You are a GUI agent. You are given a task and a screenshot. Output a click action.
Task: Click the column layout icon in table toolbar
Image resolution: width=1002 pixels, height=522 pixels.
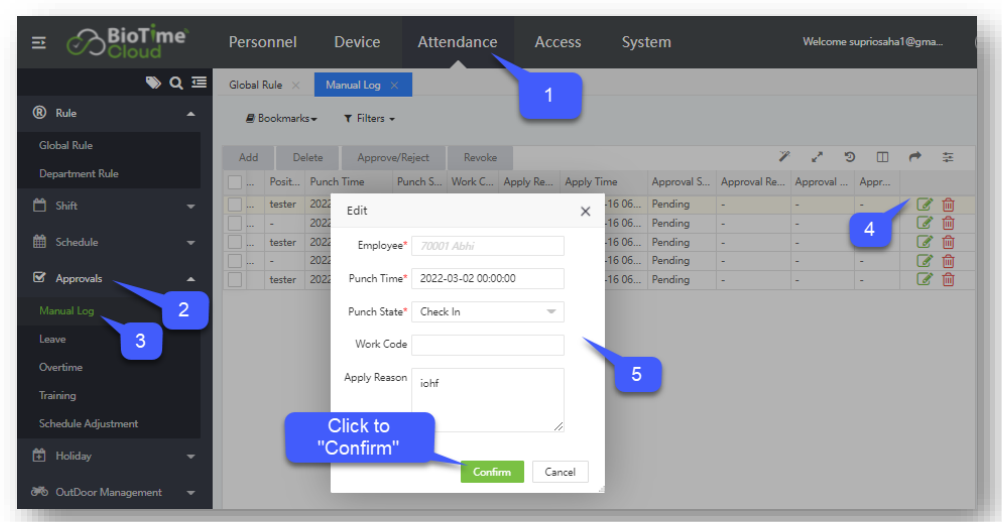click(882, 157)
